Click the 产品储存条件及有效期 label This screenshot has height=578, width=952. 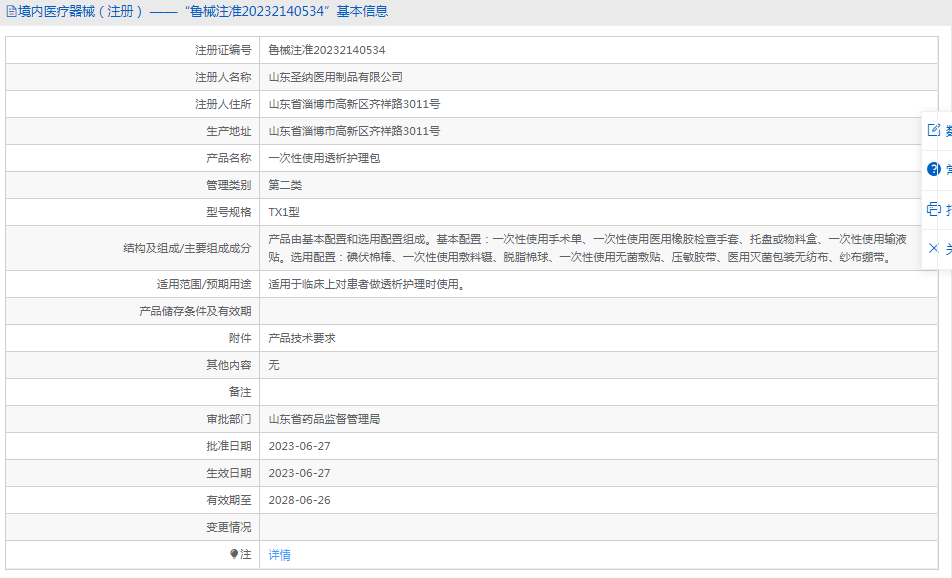point(195,311)
